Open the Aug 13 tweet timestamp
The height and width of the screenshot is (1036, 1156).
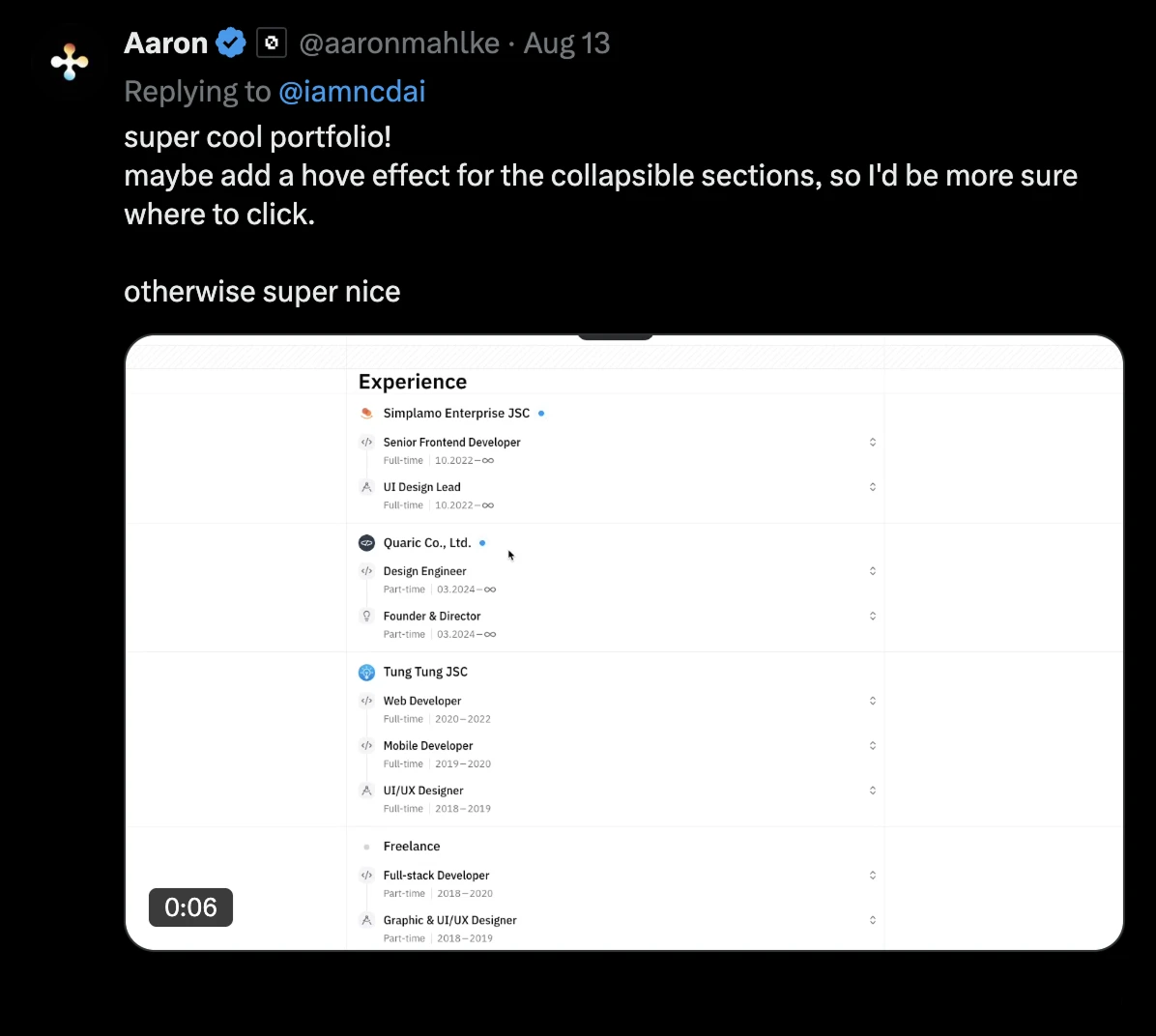pyautogui.click(x=566, y=43)
